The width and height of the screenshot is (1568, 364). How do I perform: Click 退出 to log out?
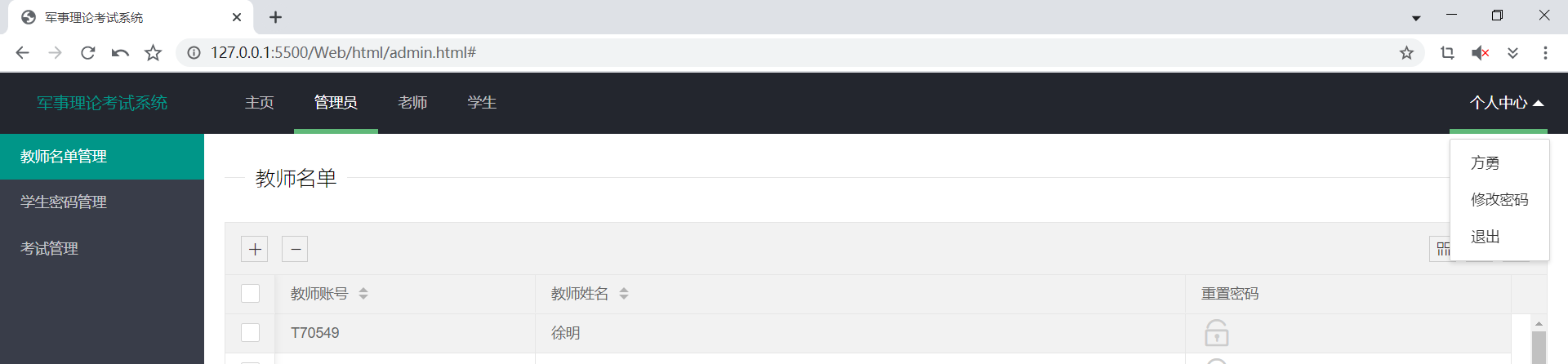click(x=1486, y=237)
